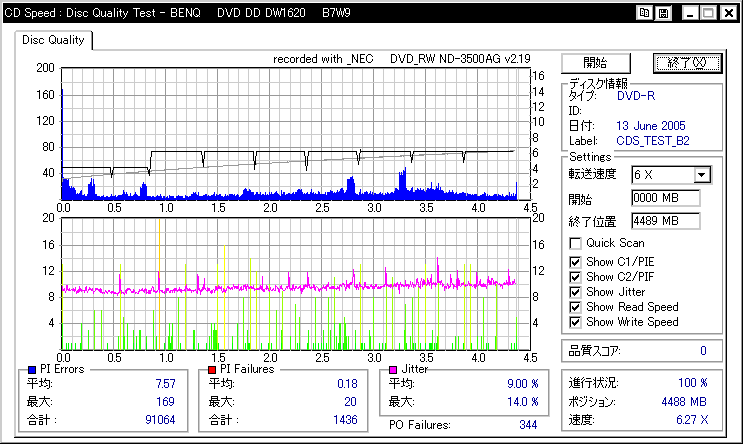Viewport: 743px width, 444px height.
Task: Uncheck Show C1/PIE option
Action: (575, 262)
